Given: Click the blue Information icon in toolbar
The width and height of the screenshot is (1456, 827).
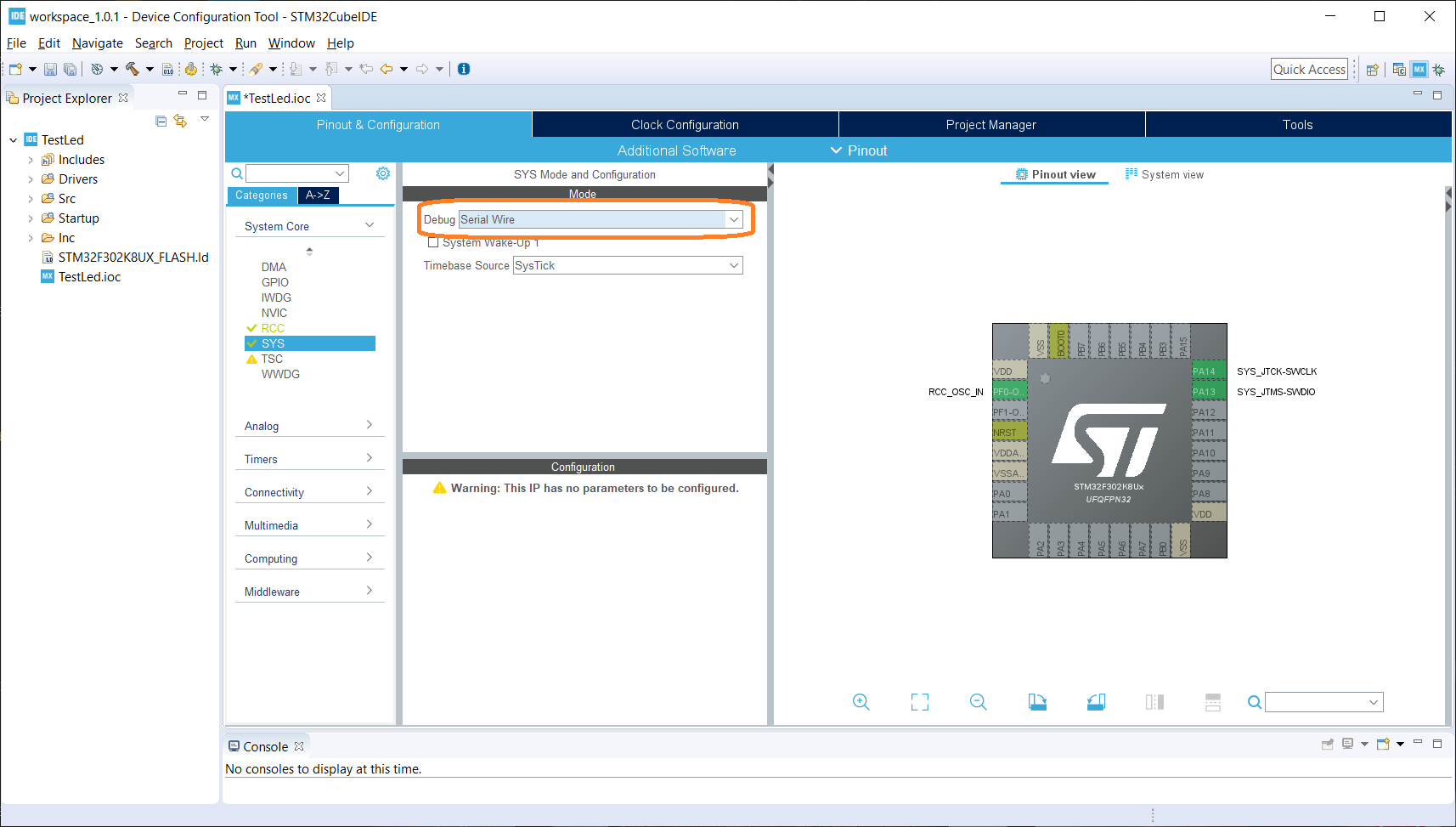Looking at the screenshot, I should (x=464, y=69).
